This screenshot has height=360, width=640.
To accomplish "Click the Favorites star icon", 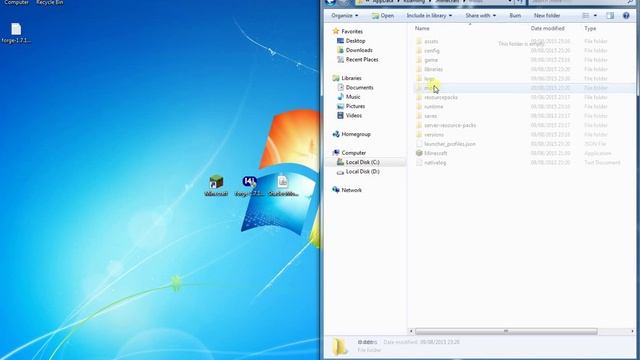I will click(336, 31).
